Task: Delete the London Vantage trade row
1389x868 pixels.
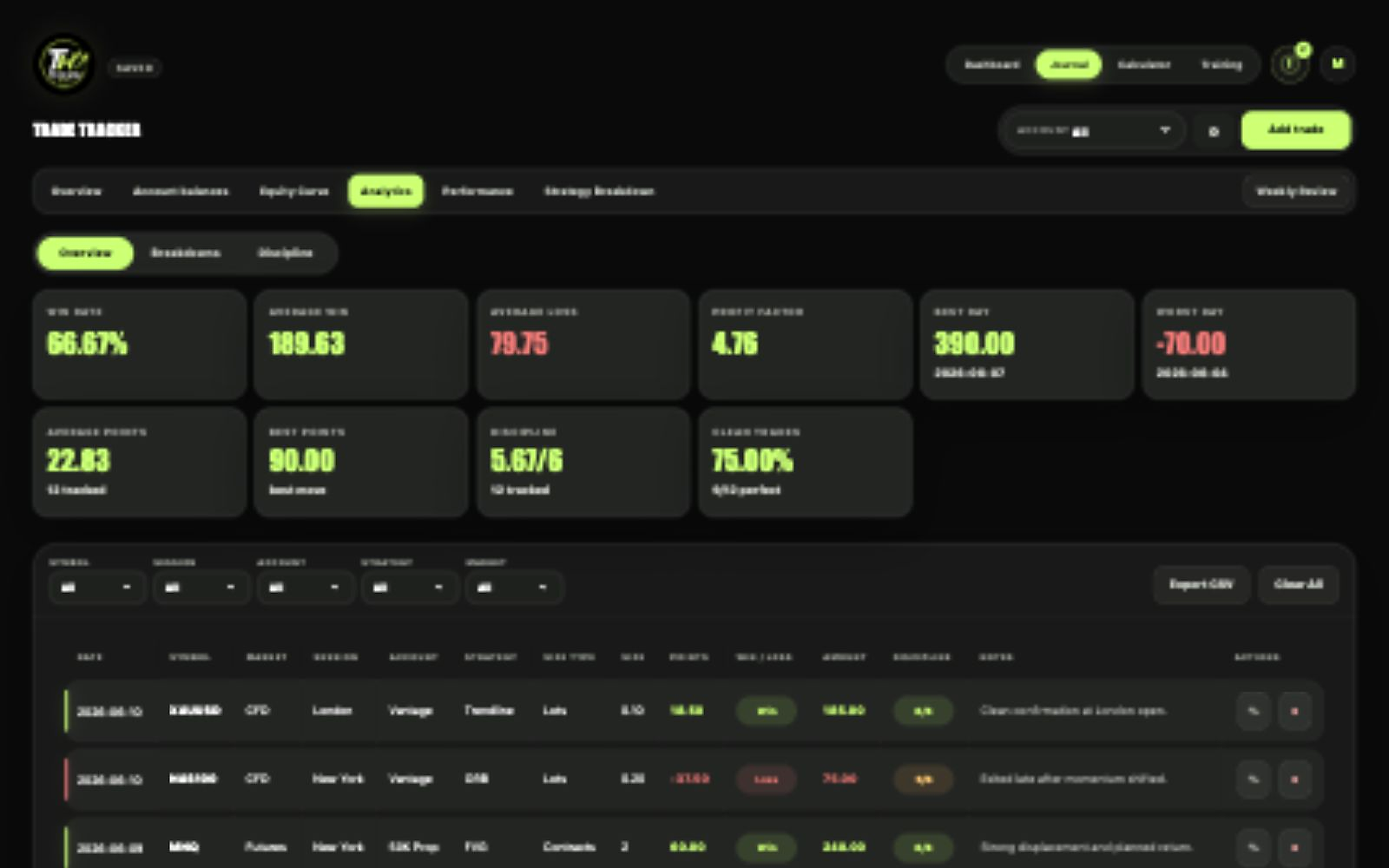Action: pos(1294,711)
